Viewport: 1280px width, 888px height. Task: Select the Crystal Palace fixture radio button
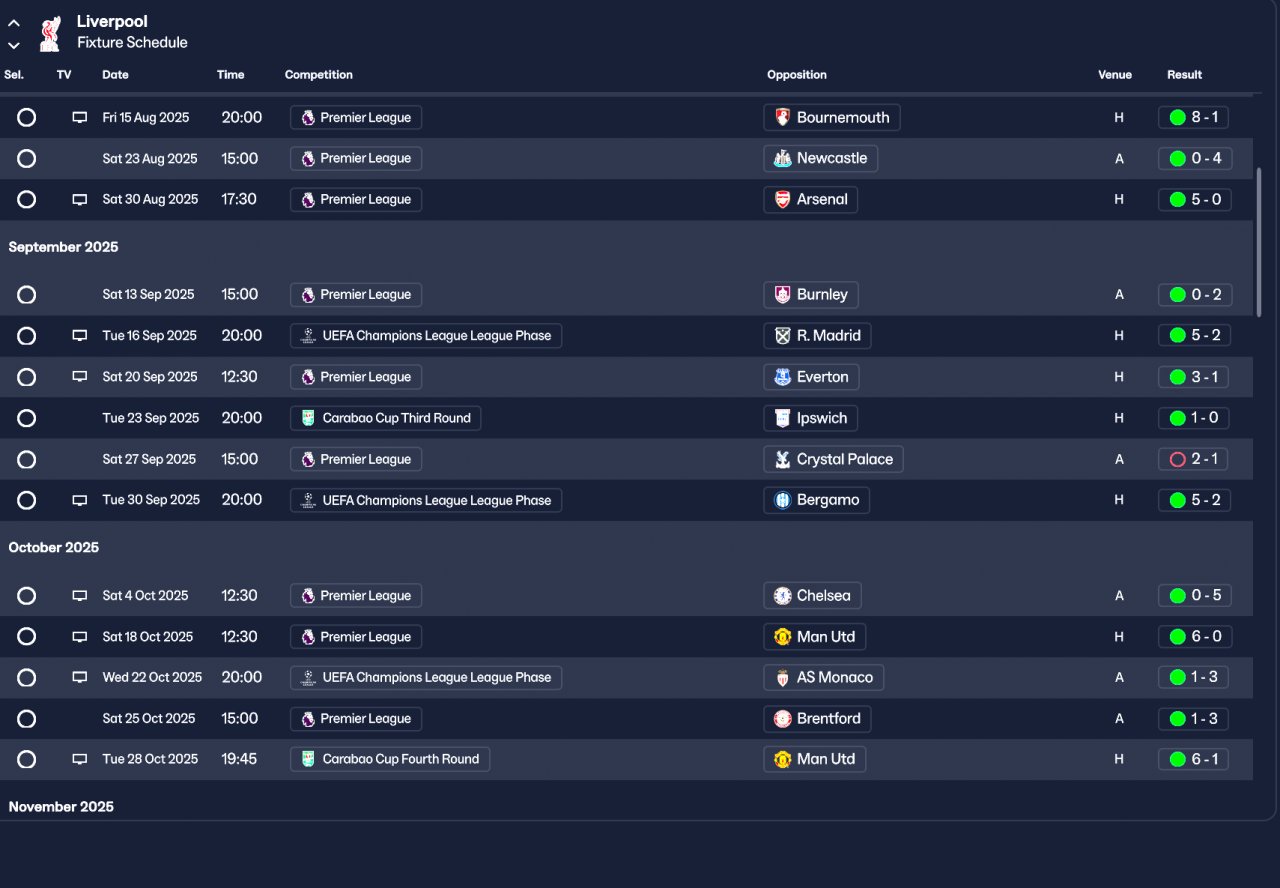[x=27, y=459]
